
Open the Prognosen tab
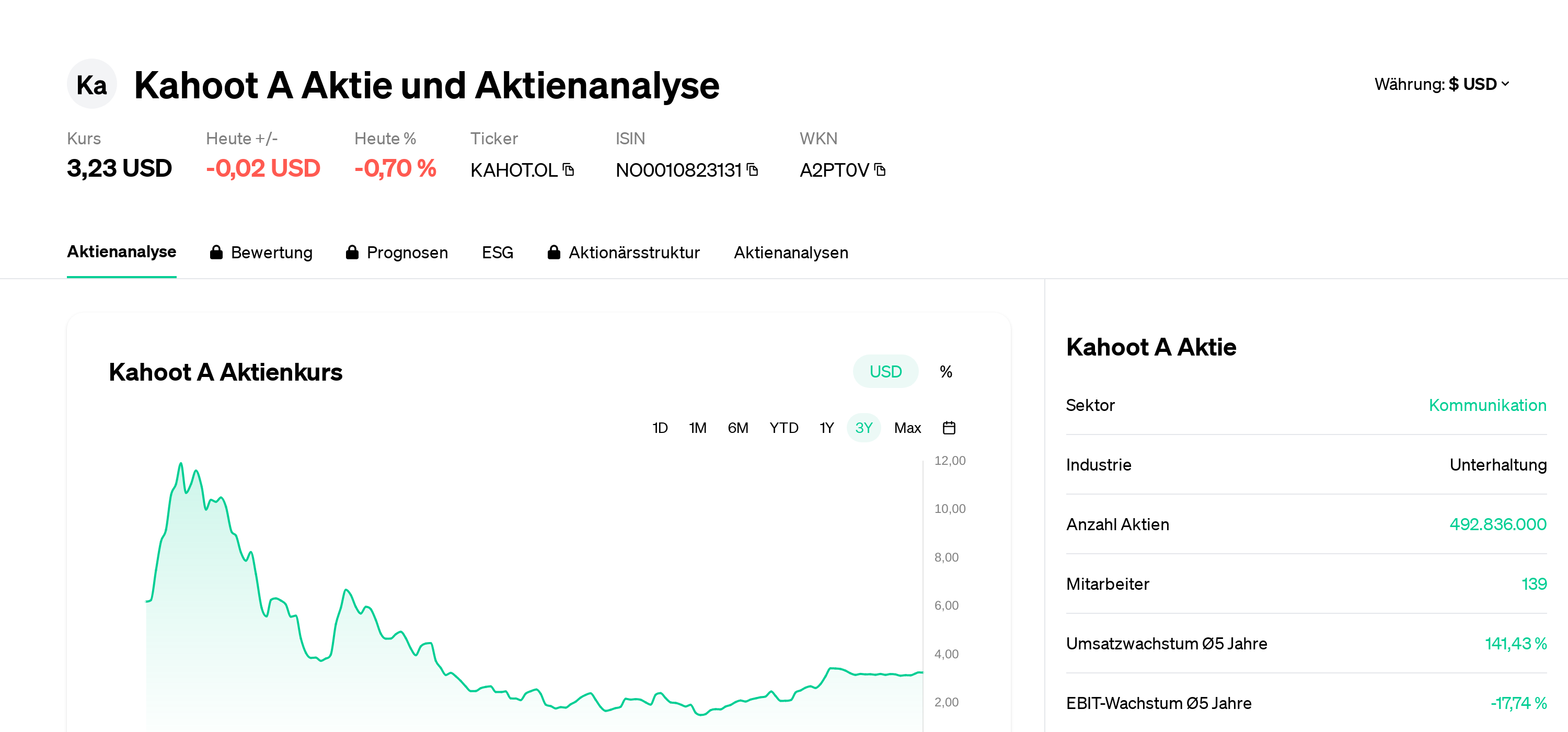coord(397,252)
